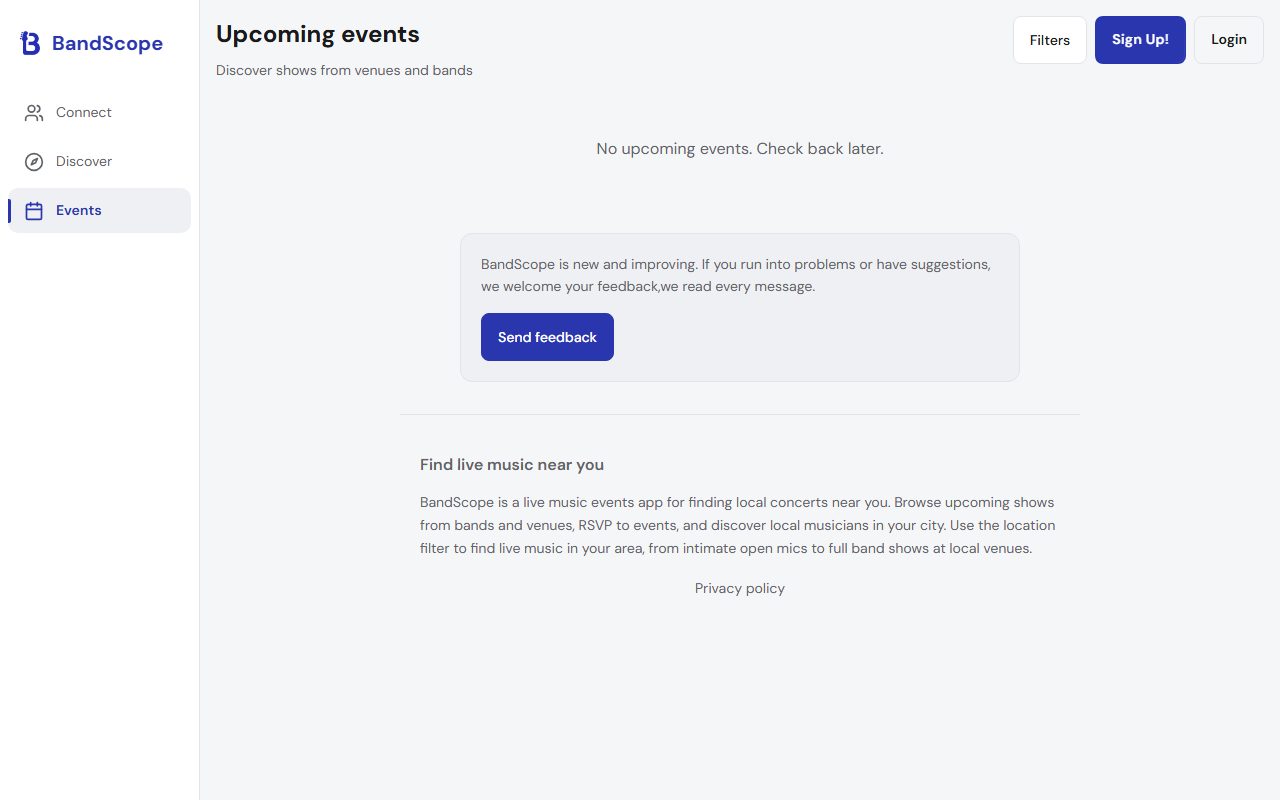Click the Connect people icon
The image size is (1280, 800).
coord(34,113)
